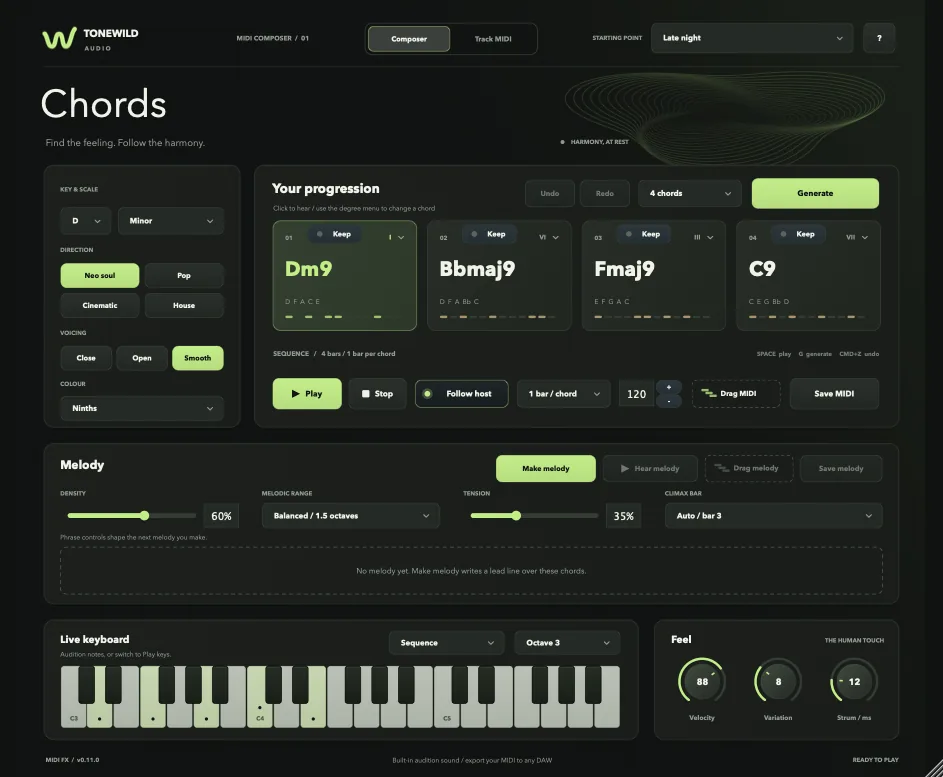Play the C4 key on the keyboard
943x777 pixels.
point(260,716)
